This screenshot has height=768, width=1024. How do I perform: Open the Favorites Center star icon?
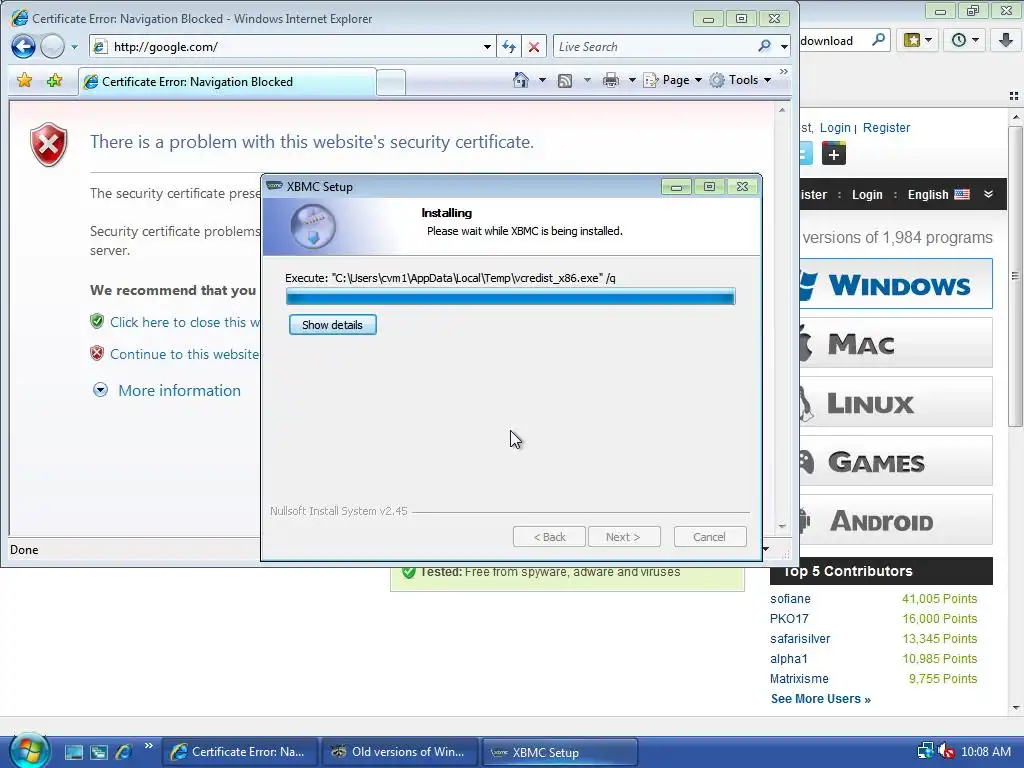[24, 80]
